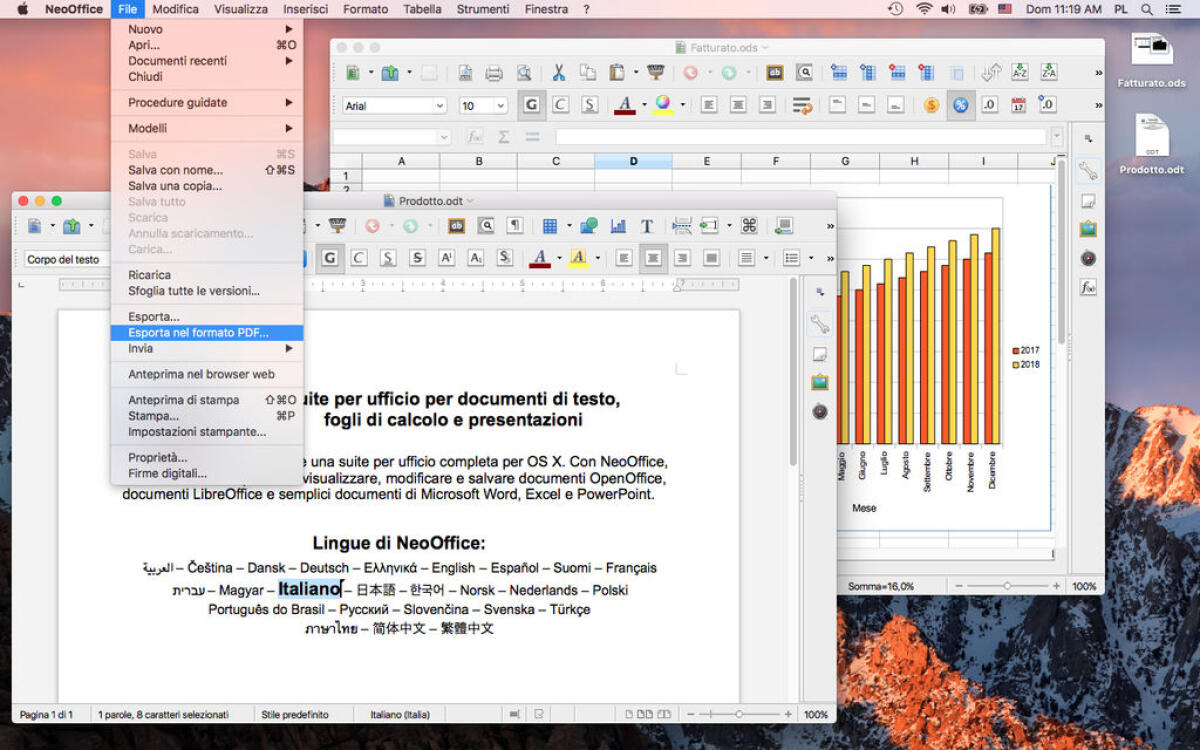Toggle bold on the selected text Italiano
Screen dimensions: 1200x750
coord(329,258)
